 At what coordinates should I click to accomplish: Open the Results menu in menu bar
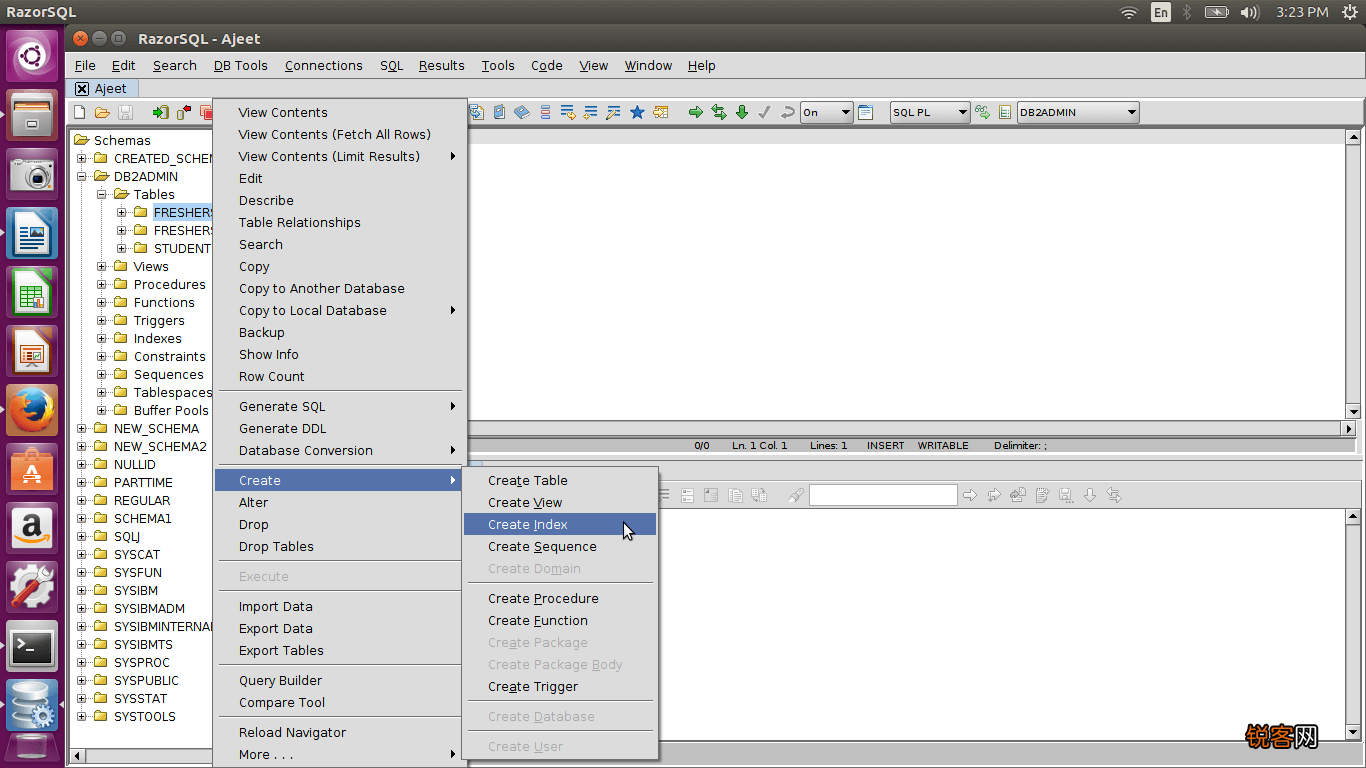tap(442, 66)
